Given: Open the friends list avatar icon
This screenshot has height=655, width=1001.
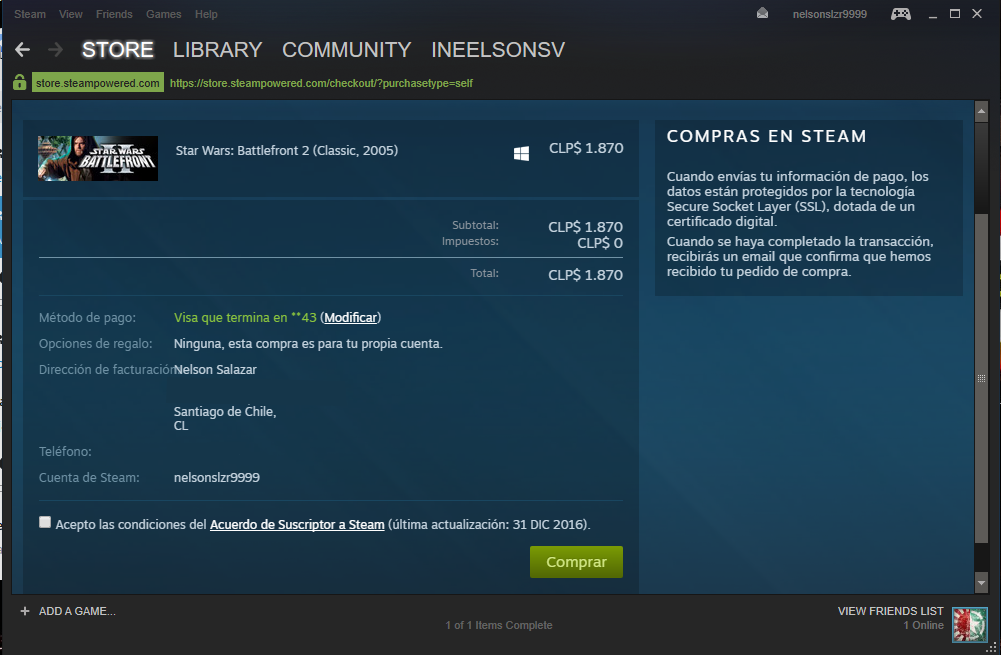Looking at the screenshot, I should (969, 625).
